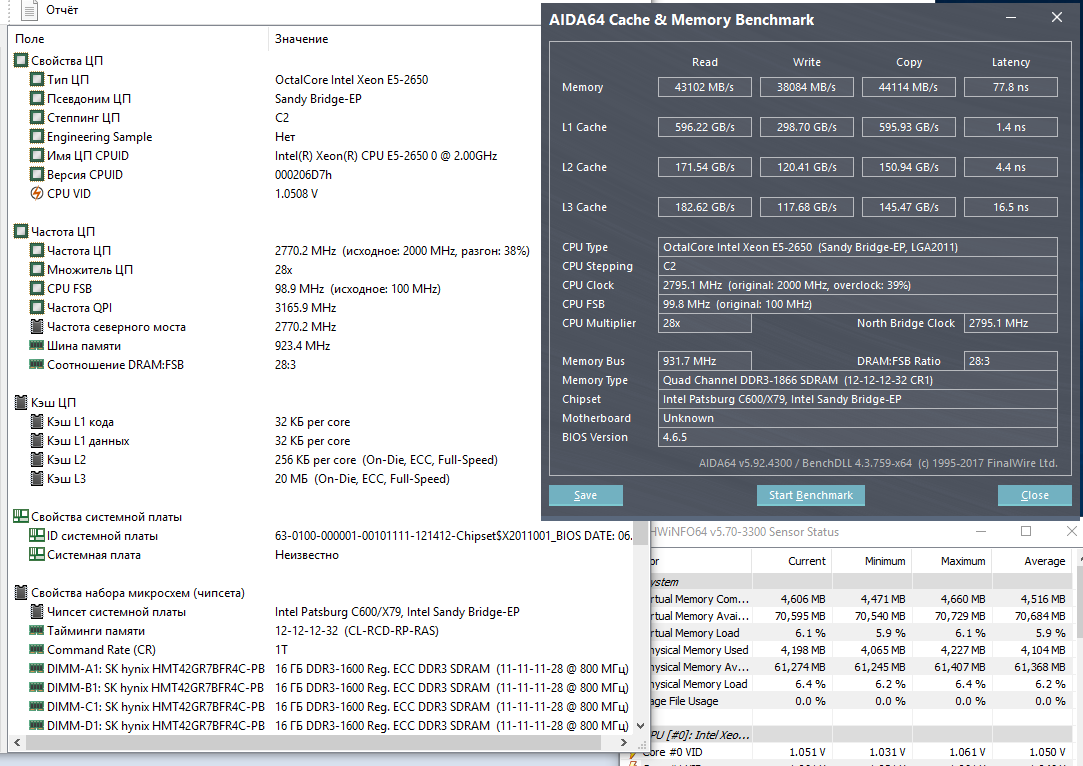
Task: Click the Command Rate (CR) row
Action: coord(321,650)
